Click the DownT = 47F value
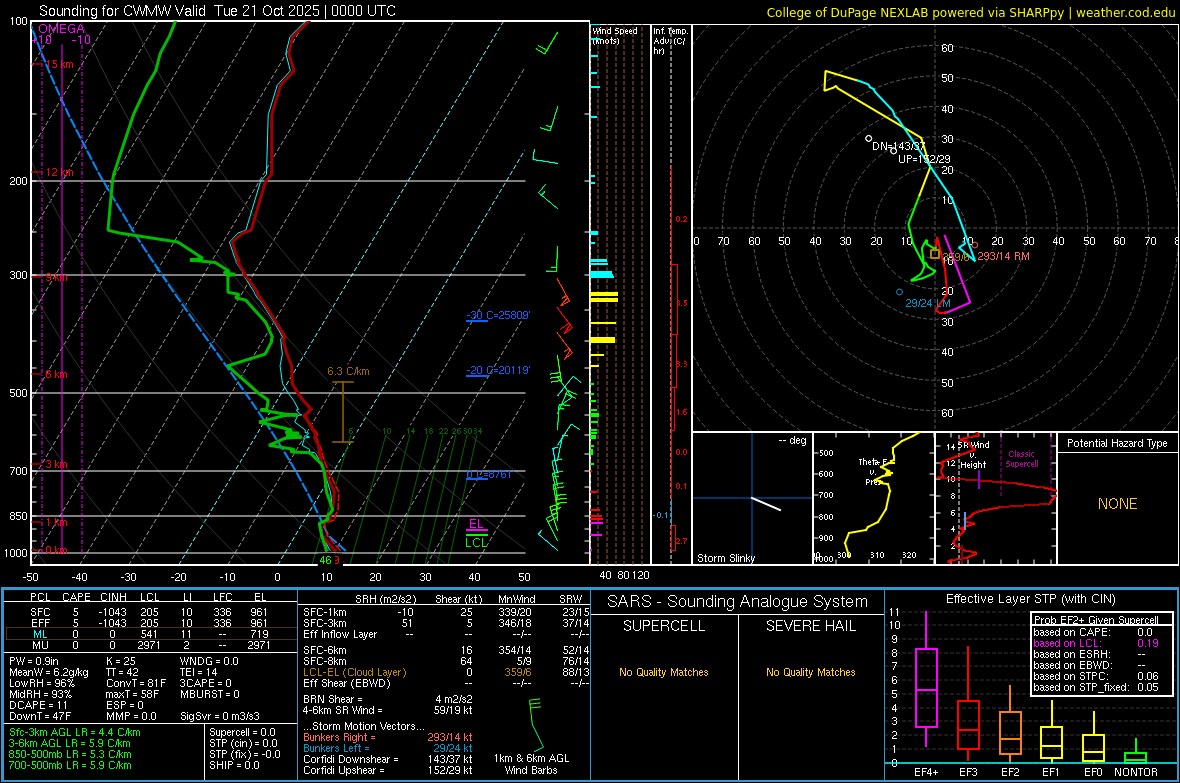The height and width of the screenshot is (783, 1180). click(40, 716)
